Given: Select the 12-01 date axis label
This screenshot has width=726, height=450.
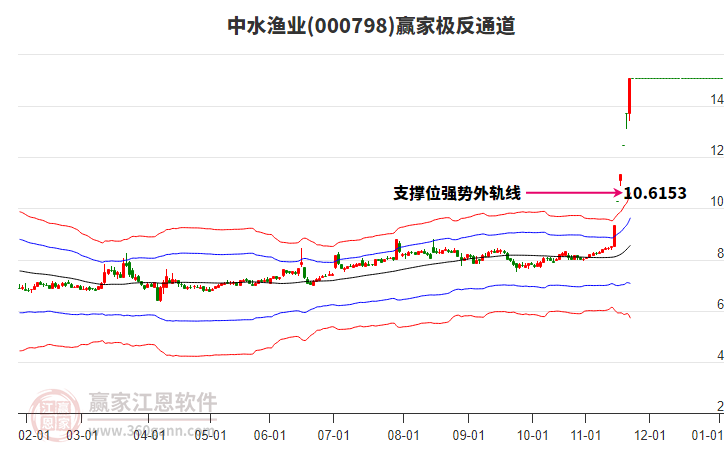Looking at the screenshot, I should tap(650, 436).
